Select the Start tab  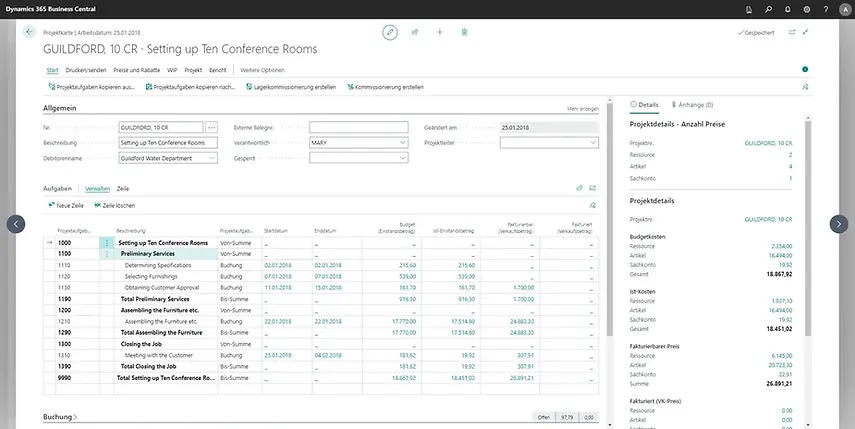[52, 70]
